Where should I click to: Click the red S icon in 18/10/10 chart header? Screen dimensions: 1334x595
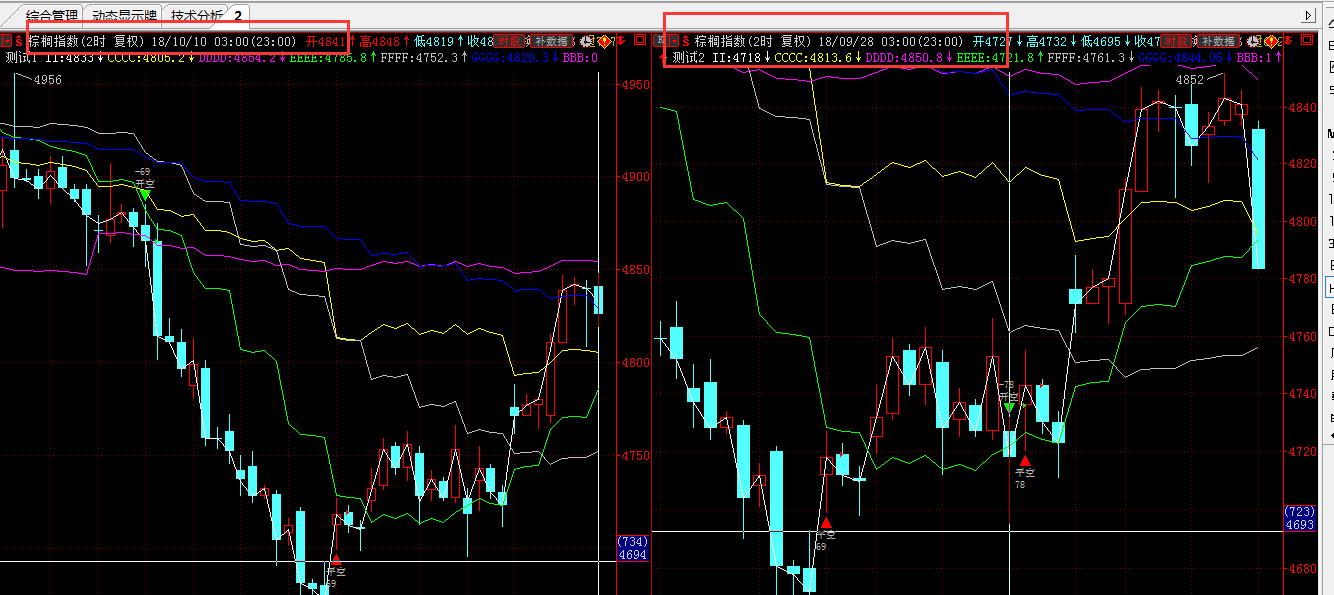pyautogui.click(x=19, y=41)
